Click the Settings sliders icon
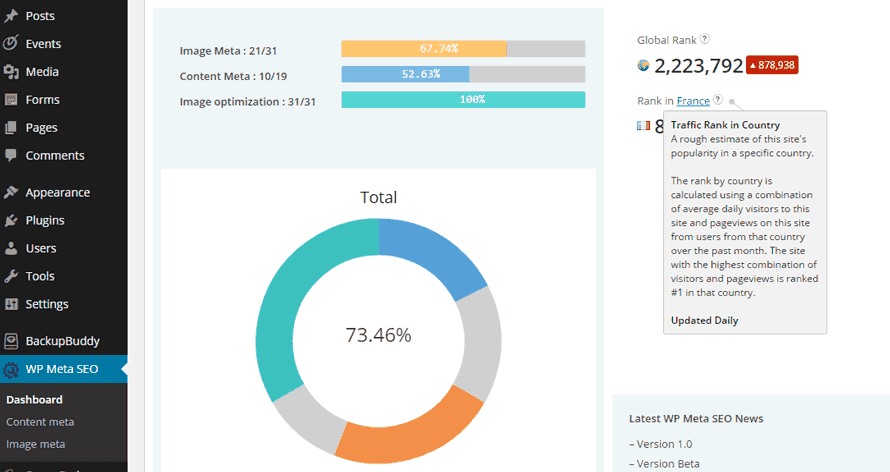 click(11, 304)
